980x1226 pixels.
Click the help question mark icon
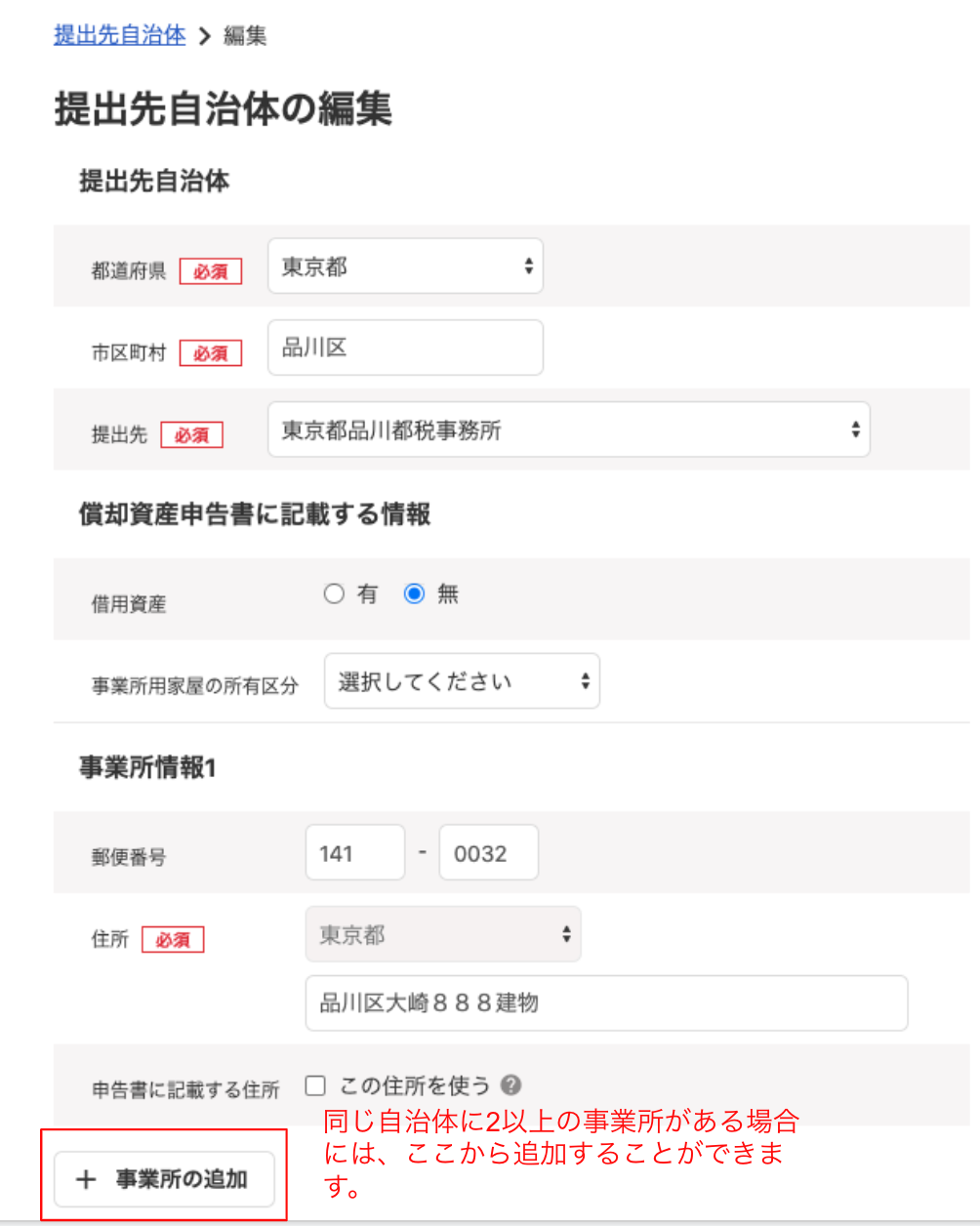[x=510, y=1084]
